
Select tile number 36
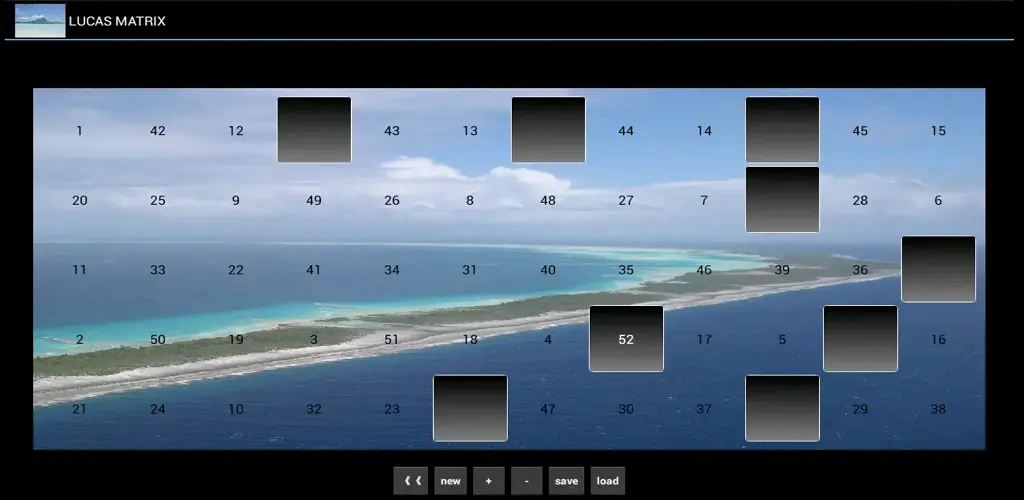coord(860,270)
